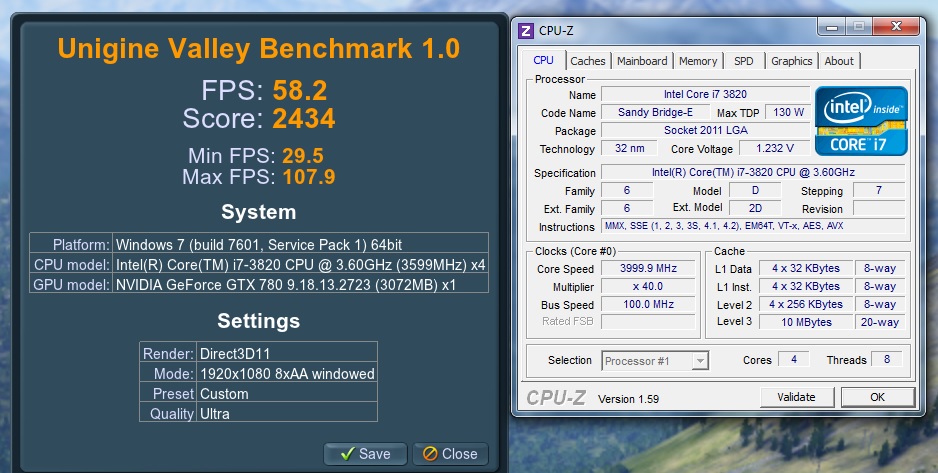Click the Platform row 'Windows 7 (build 7601...'
This screenshot has width=938, height=473.
coord(259,244)
